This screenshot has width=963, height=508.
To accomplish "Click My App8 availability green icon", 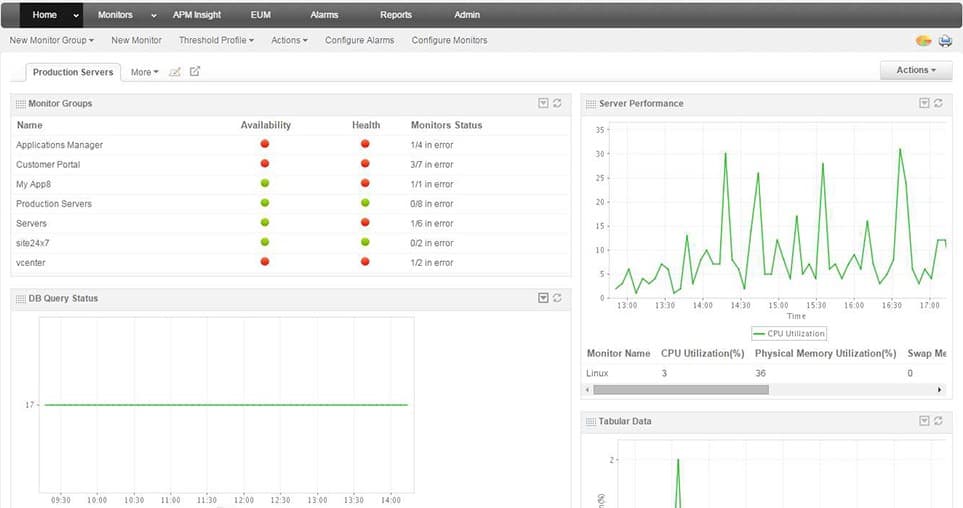I will point(265,183).
